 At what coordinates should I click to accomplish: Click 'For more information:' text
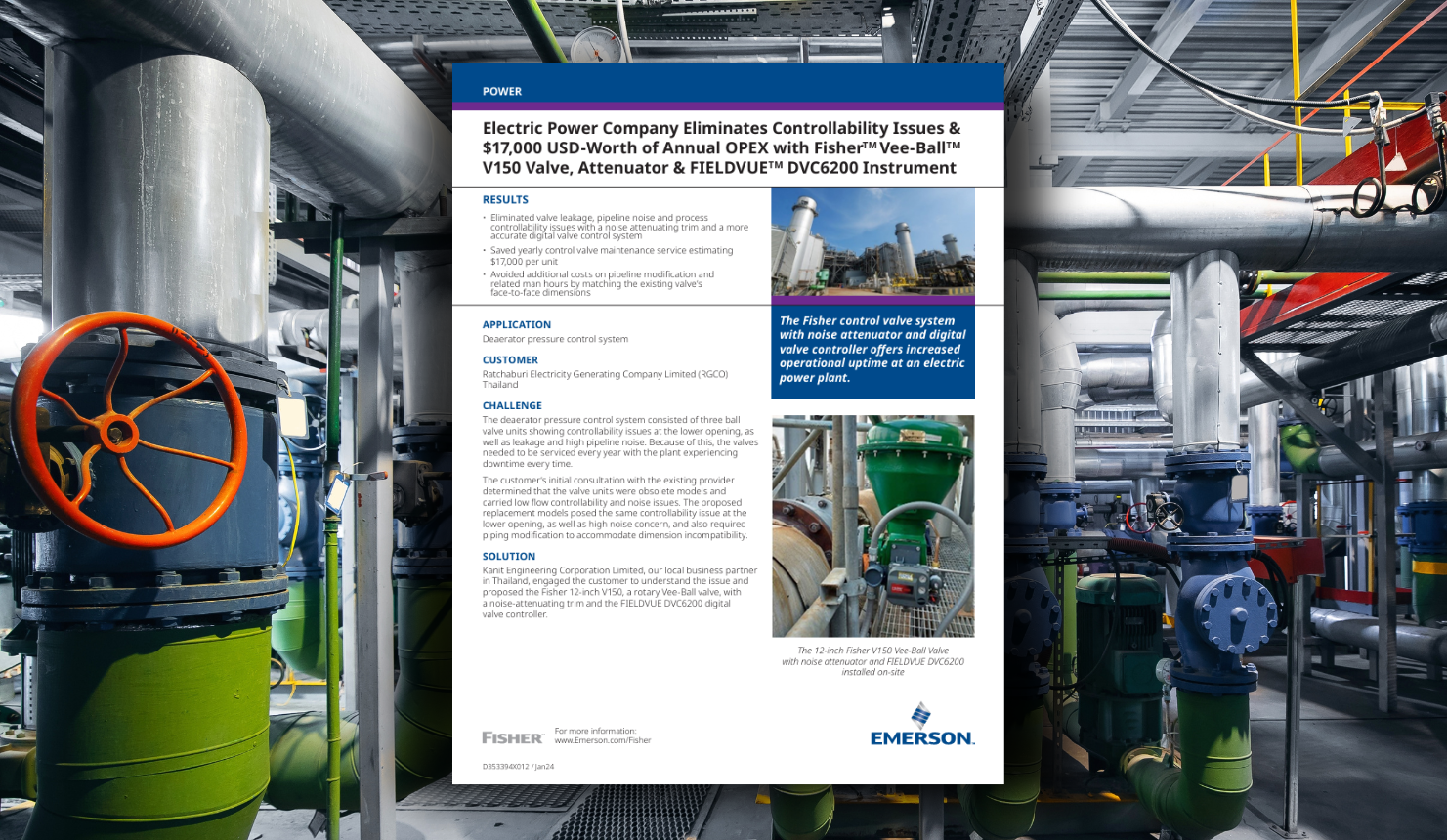coord(595,731)
